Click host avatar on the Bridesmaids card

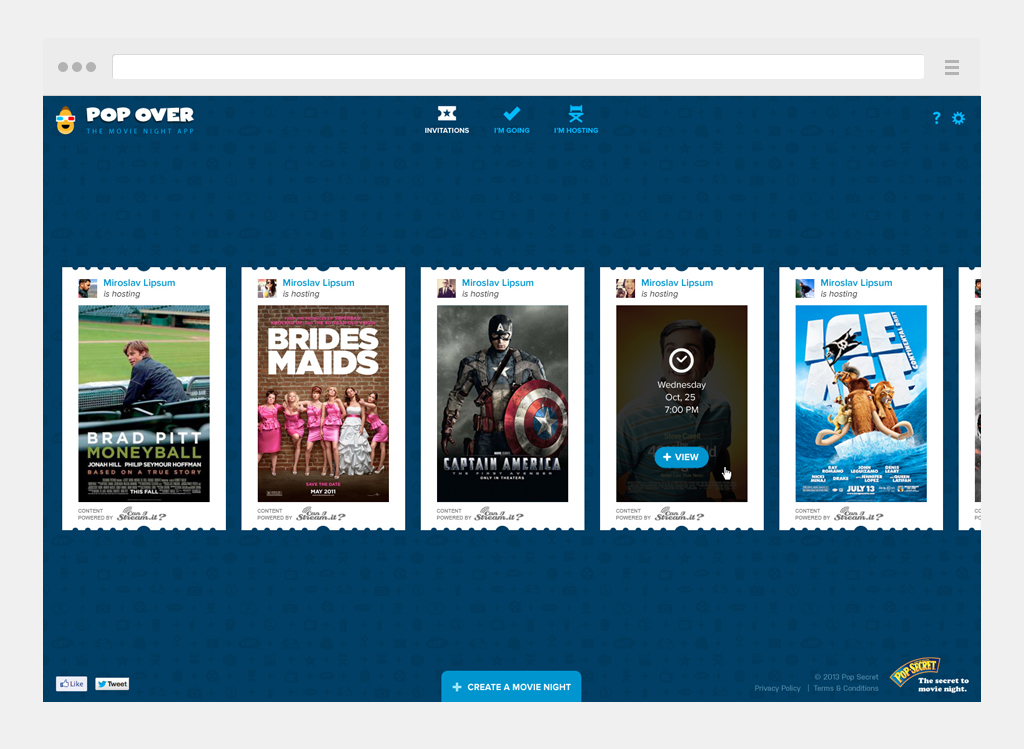pos(267,288)
